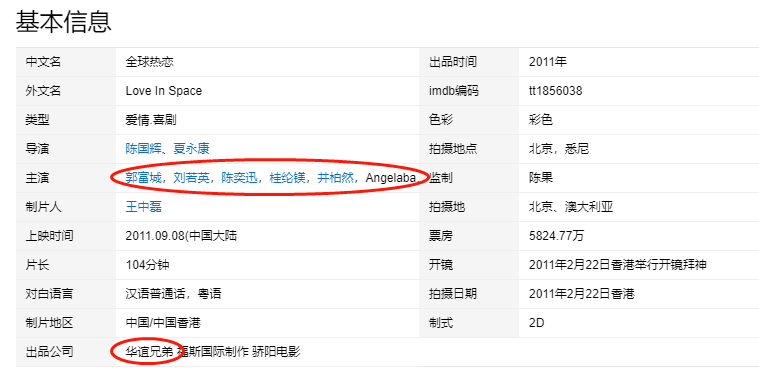Open producer link 王中磊
The height and width of the screenshot is (380, 759).
point(143,207)
